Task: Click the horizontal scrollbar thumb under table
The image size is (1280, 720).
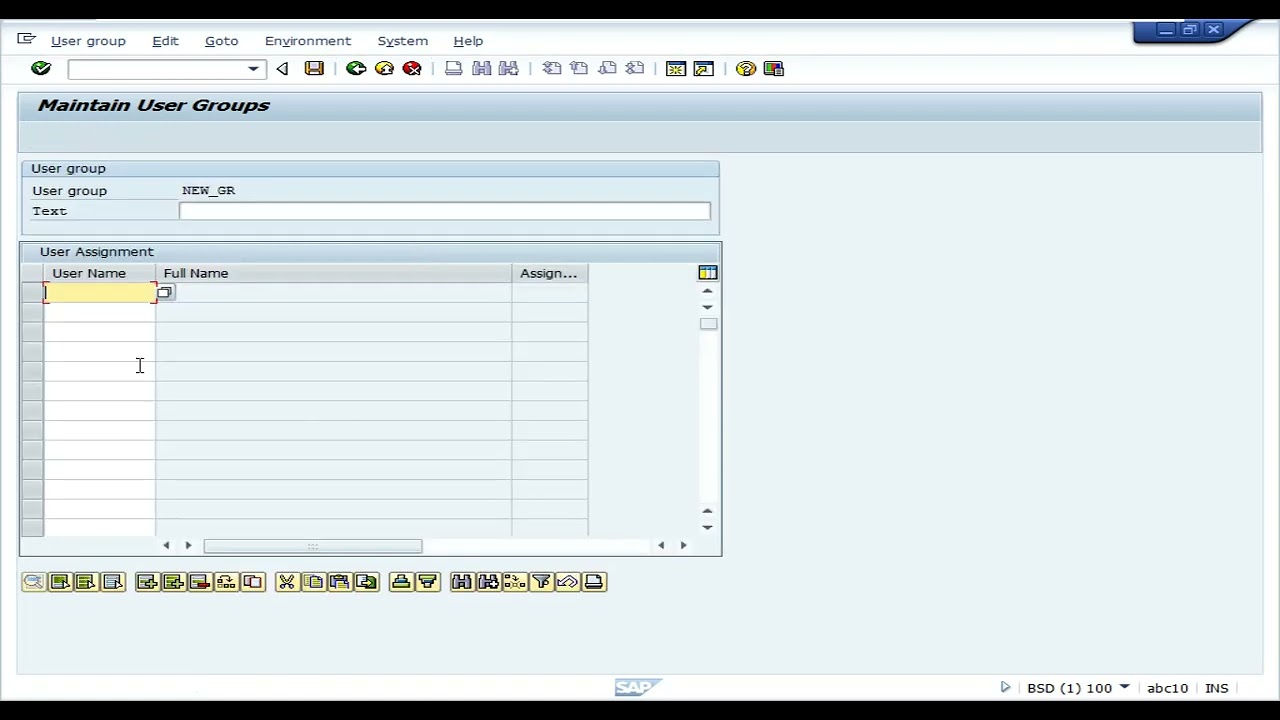Action: pos(312,546)
